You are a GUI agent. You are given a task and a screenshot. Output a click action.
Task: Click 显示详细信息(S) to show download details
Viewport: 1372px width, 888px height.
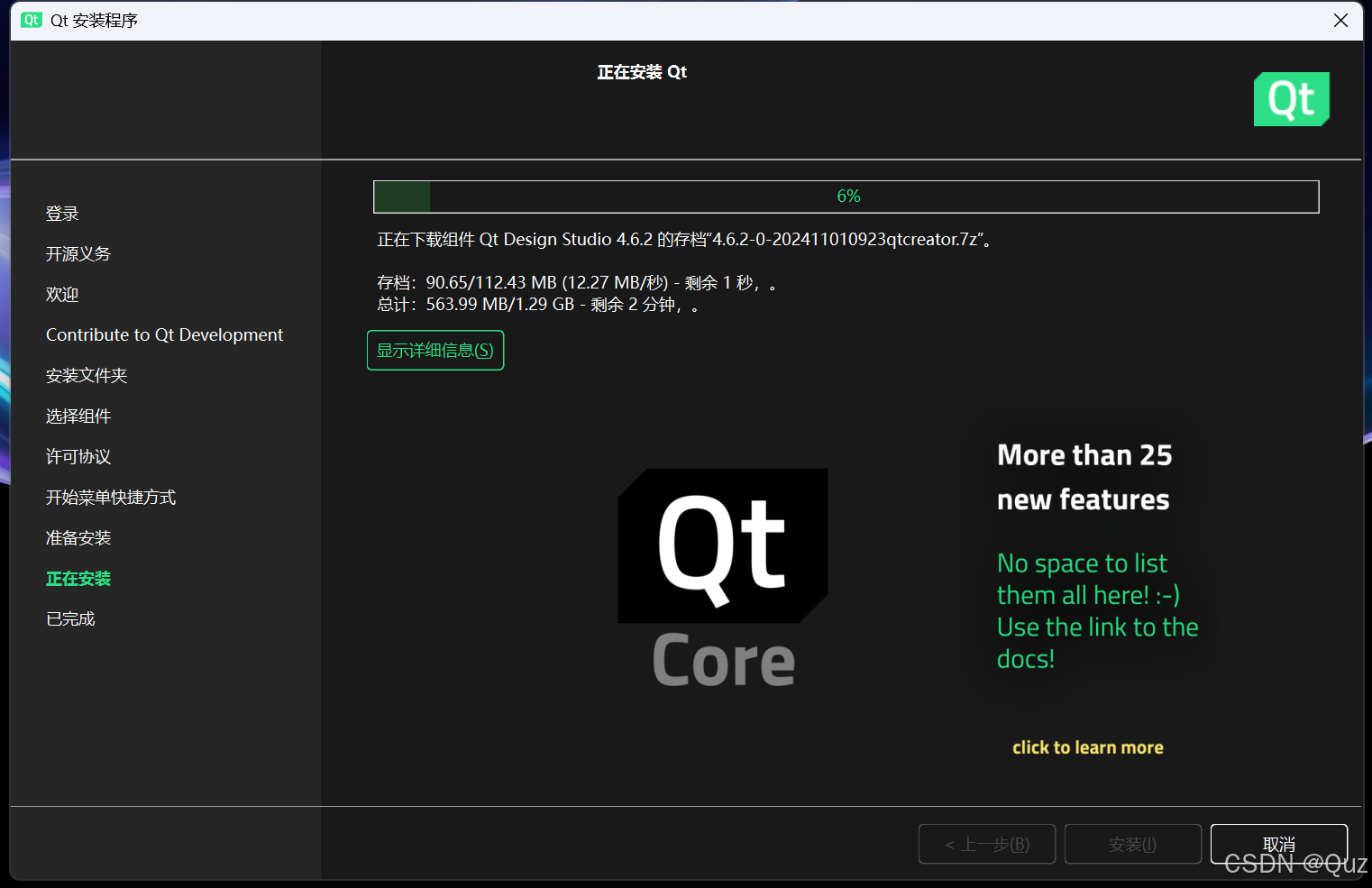tap(435, 350)
